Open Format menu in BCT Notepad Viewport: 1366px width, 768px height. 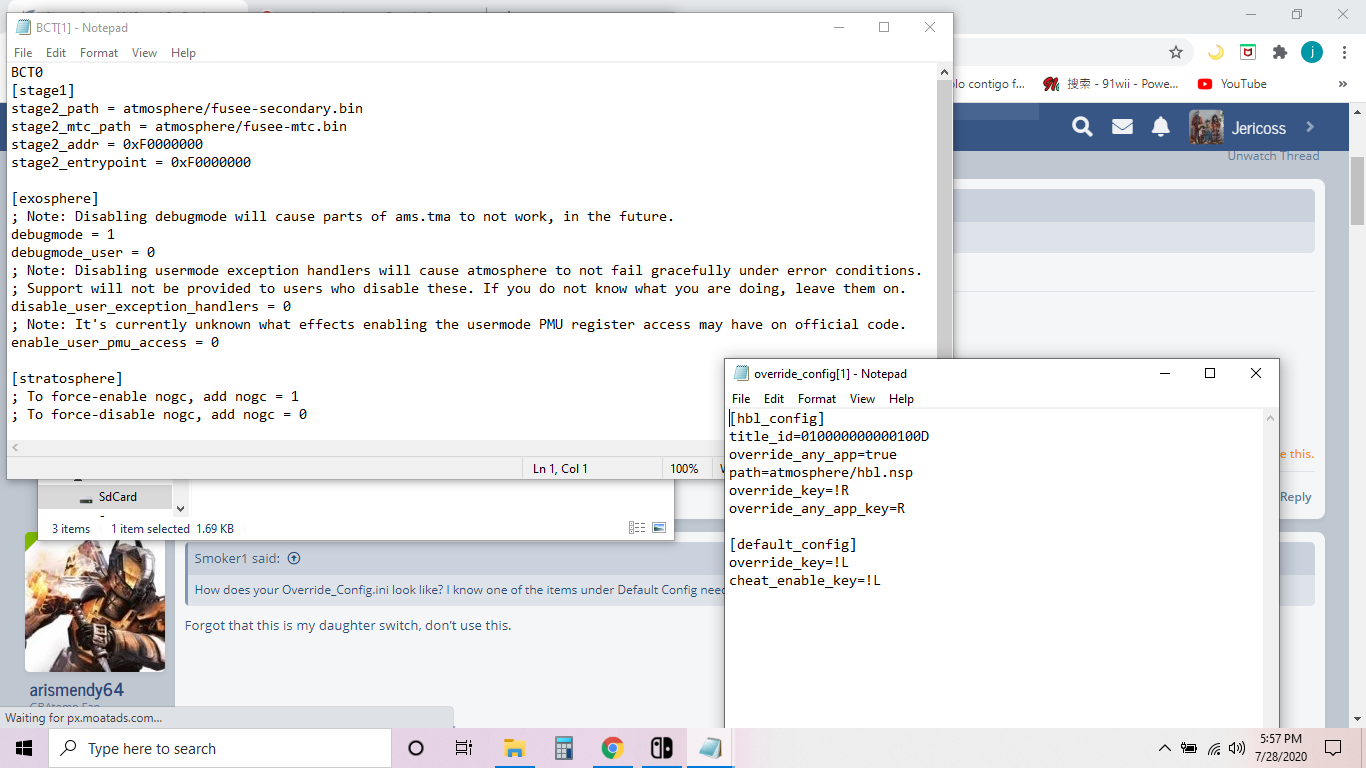click(99, 53)
